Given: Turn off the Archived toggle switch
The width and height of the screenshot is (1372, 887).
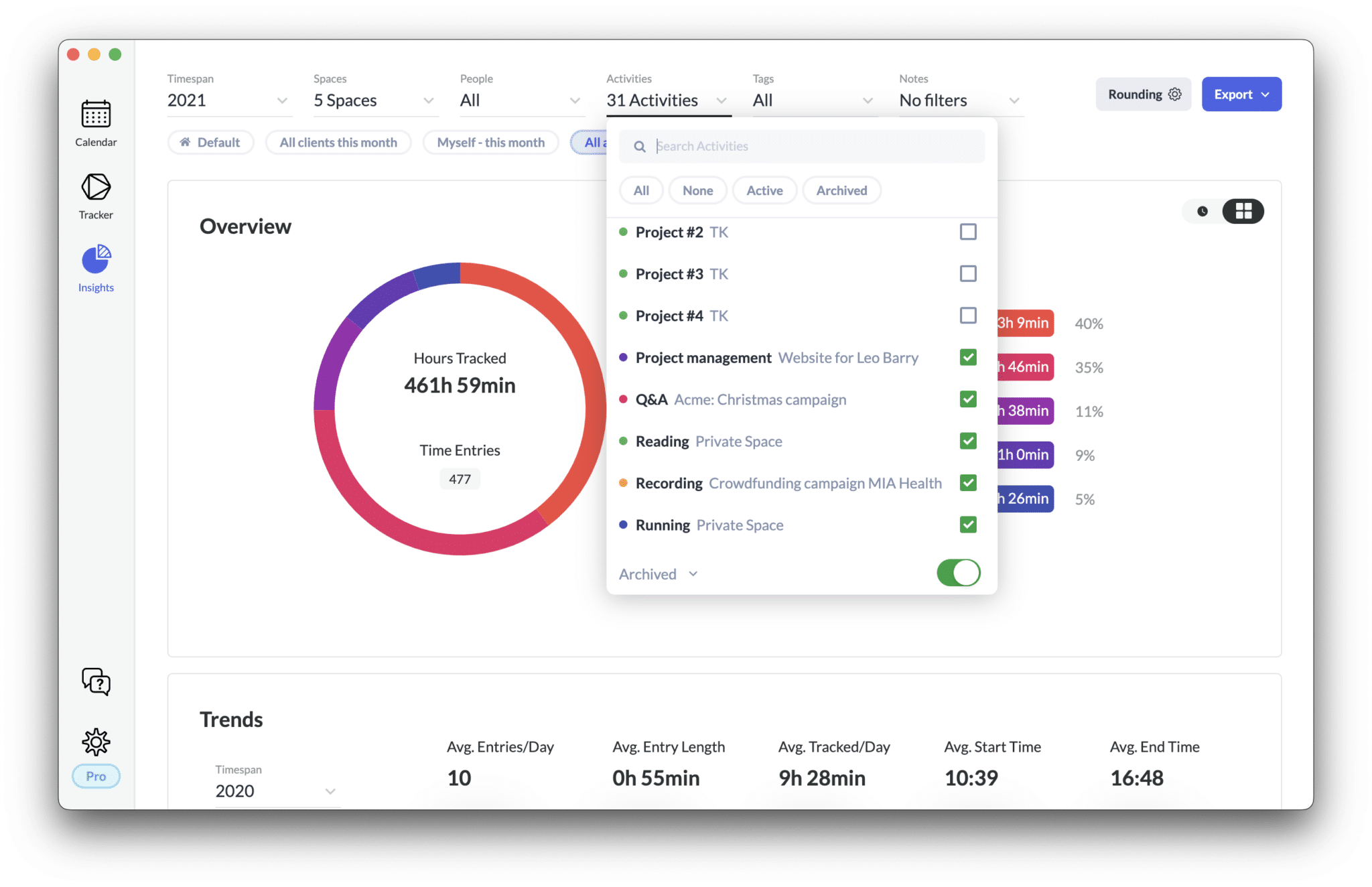Looking at the screenshot, I should coord(958,573).
